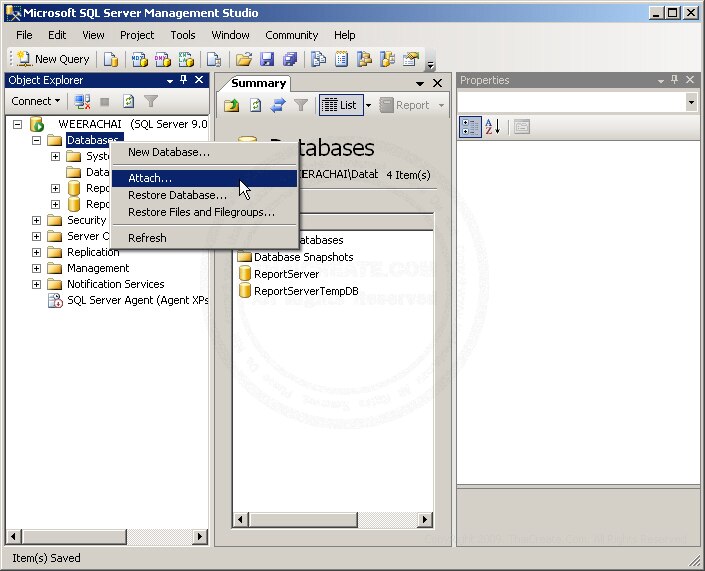Click Object Explorer horizontal scrollbar right arrow
Image resolution: width=705 pixels, height=571 pixels.
pos(200,536)
